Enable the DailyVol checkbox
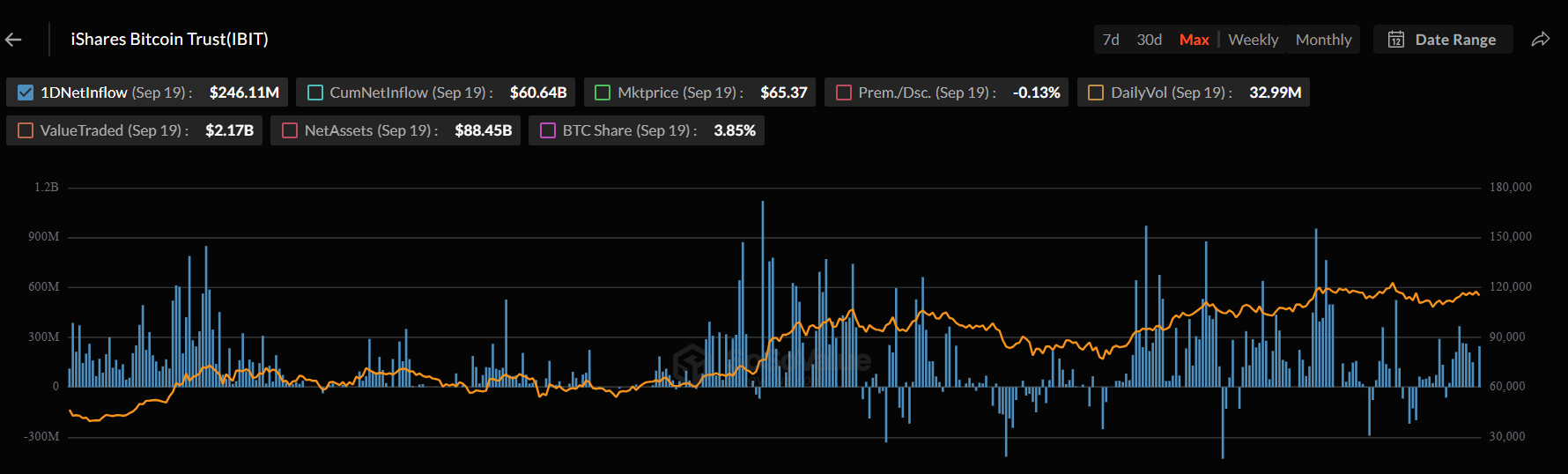The width and height of the screenshot is (1568, 474). tap(1096, 93)
